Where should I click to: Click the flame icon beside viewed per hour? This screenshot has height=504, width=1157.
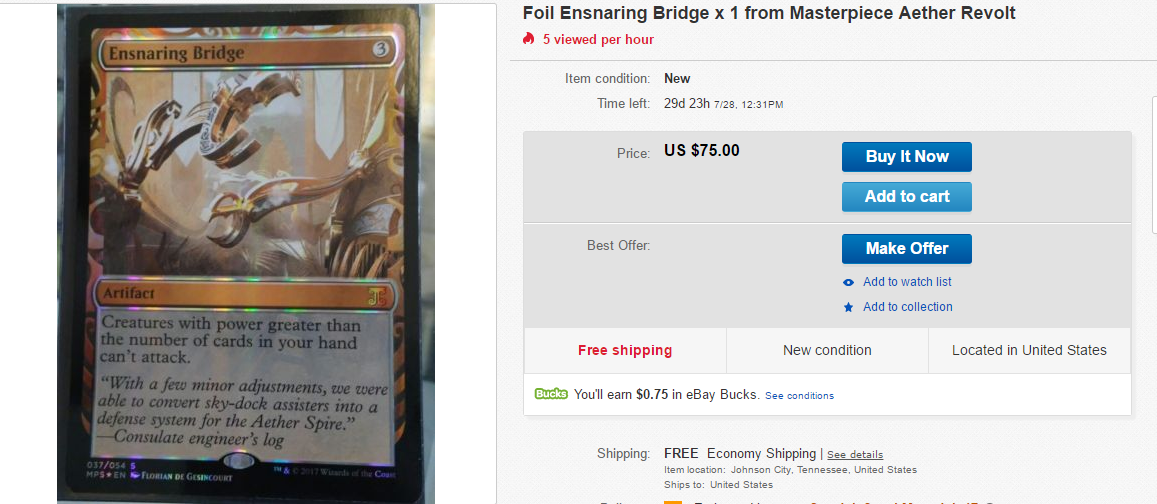click(x=529, y=39)
